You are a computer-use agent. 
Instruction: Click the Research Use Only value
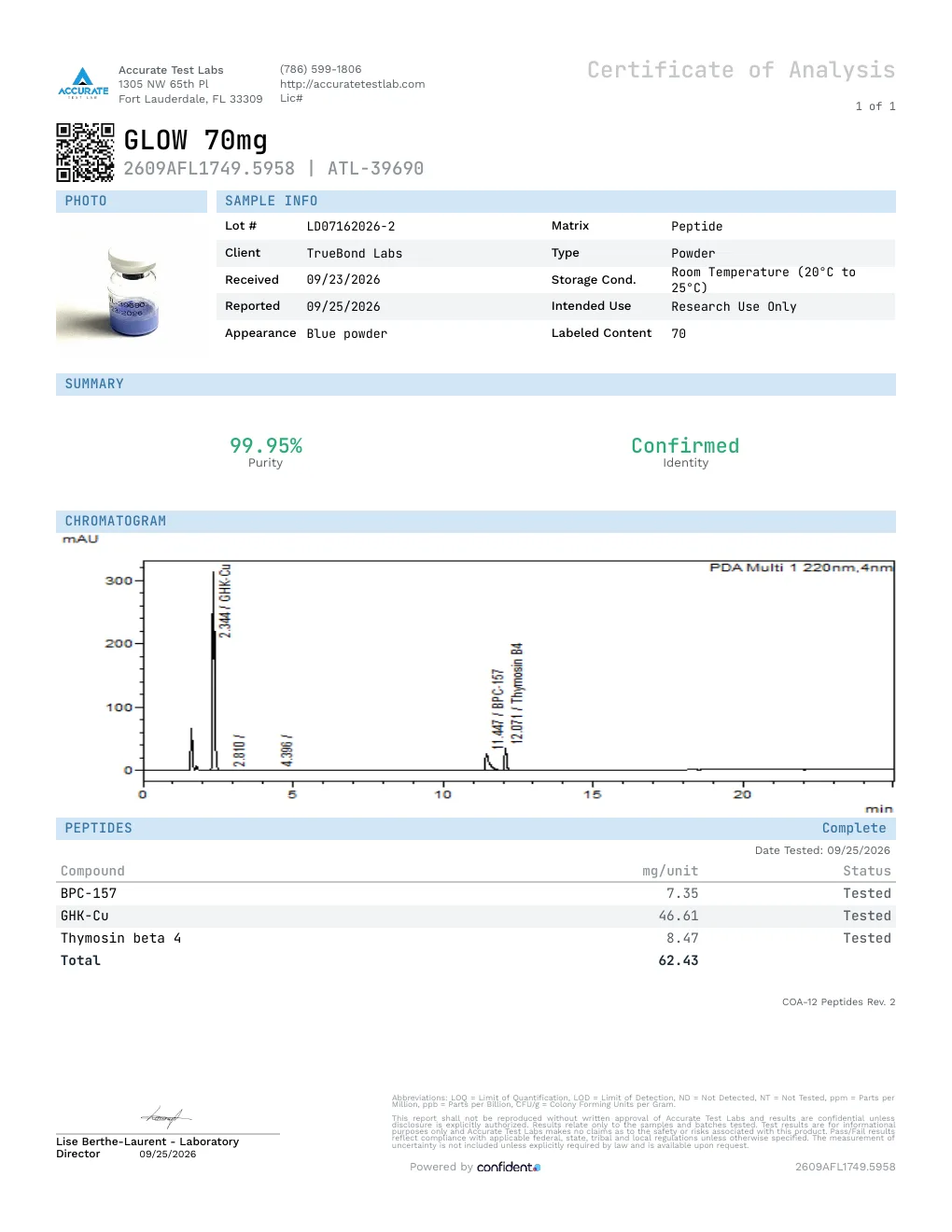[734, 307]
